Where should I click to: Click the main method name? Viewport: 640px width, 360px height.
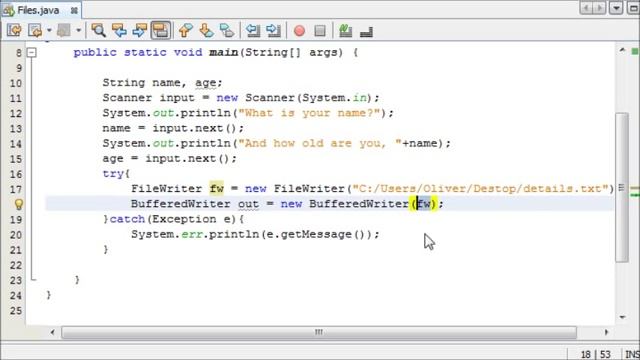pyautogui.click(x=224, y=52)
